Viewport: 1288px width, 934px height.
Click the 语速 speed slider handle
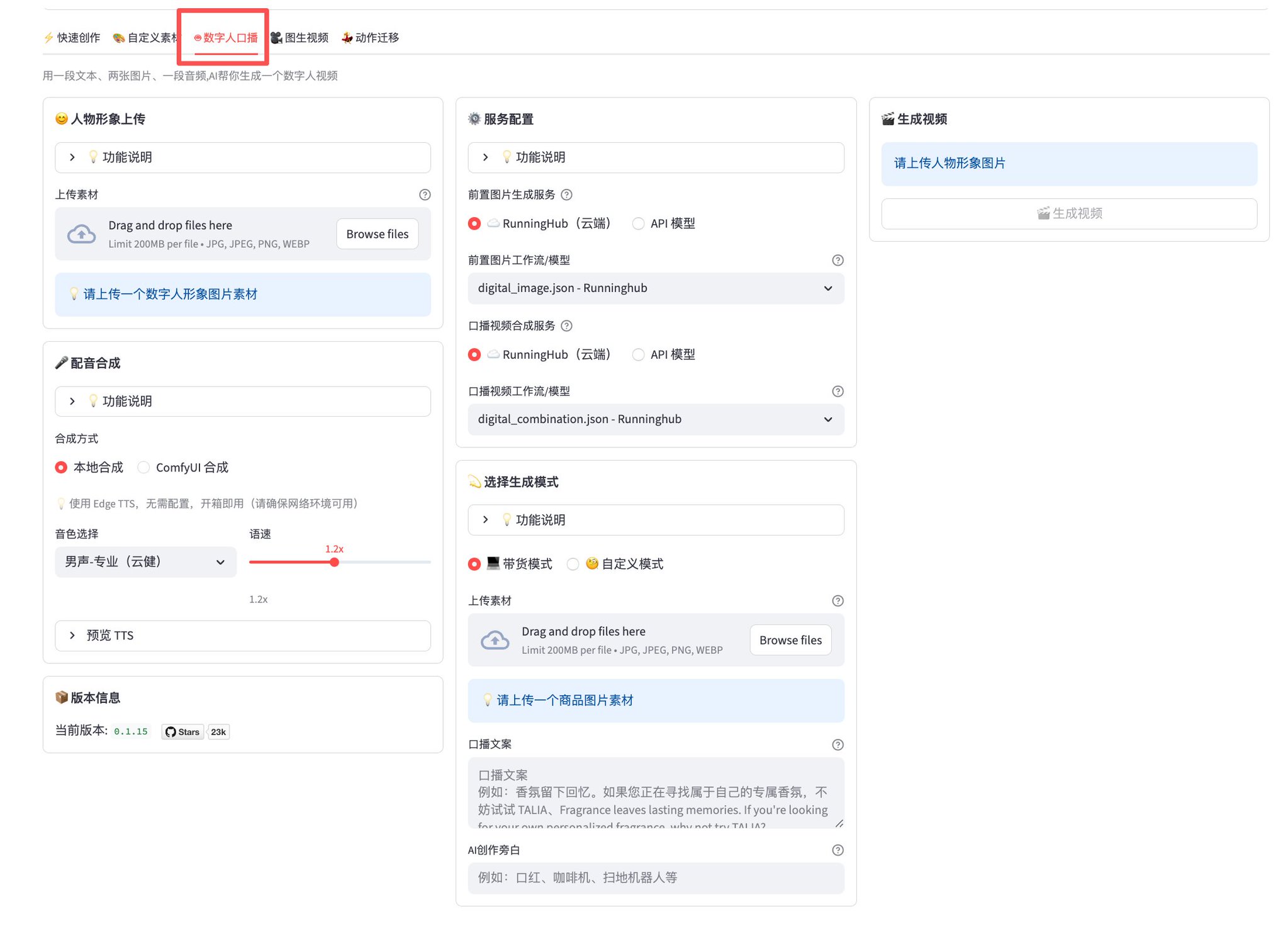334,562
